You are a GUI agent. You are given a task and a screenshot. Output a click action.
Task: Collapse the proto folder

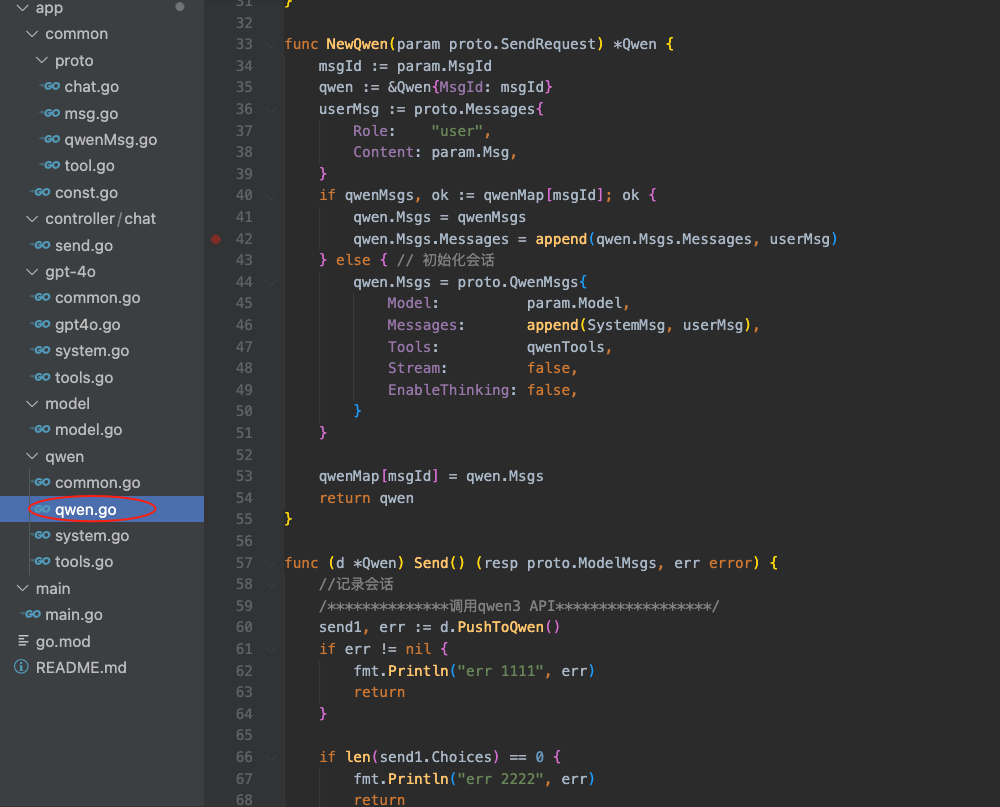[x=41, y=61]
